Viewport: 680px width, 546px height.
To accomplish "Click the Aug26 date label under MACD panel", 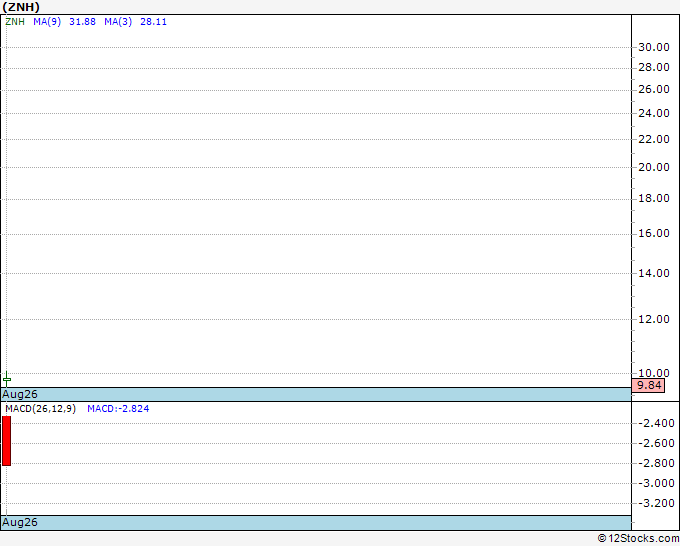I will coord(20,522).
